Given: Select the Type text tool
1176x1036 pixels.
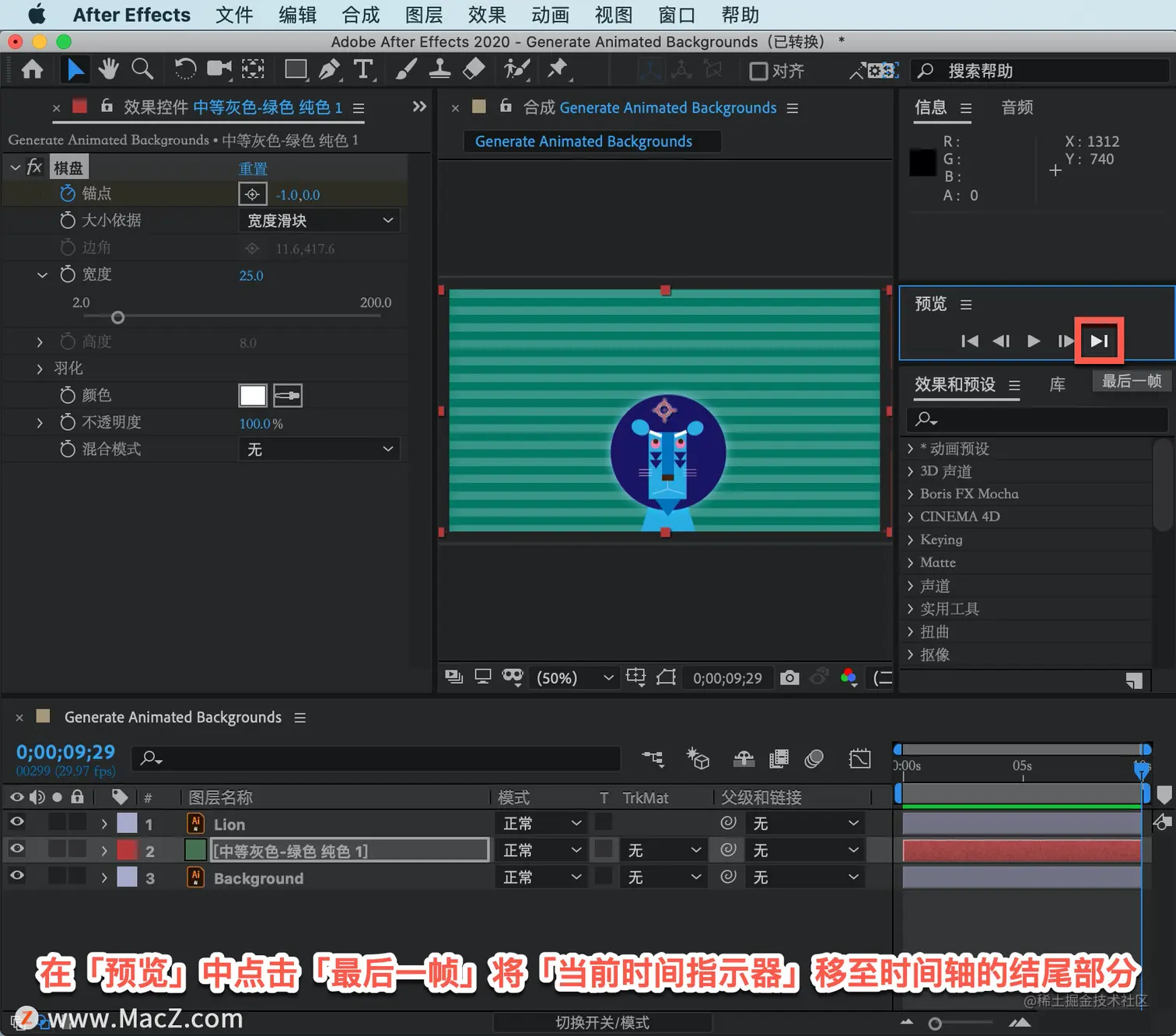Looking at the screenshot, I should pos(363,70).
